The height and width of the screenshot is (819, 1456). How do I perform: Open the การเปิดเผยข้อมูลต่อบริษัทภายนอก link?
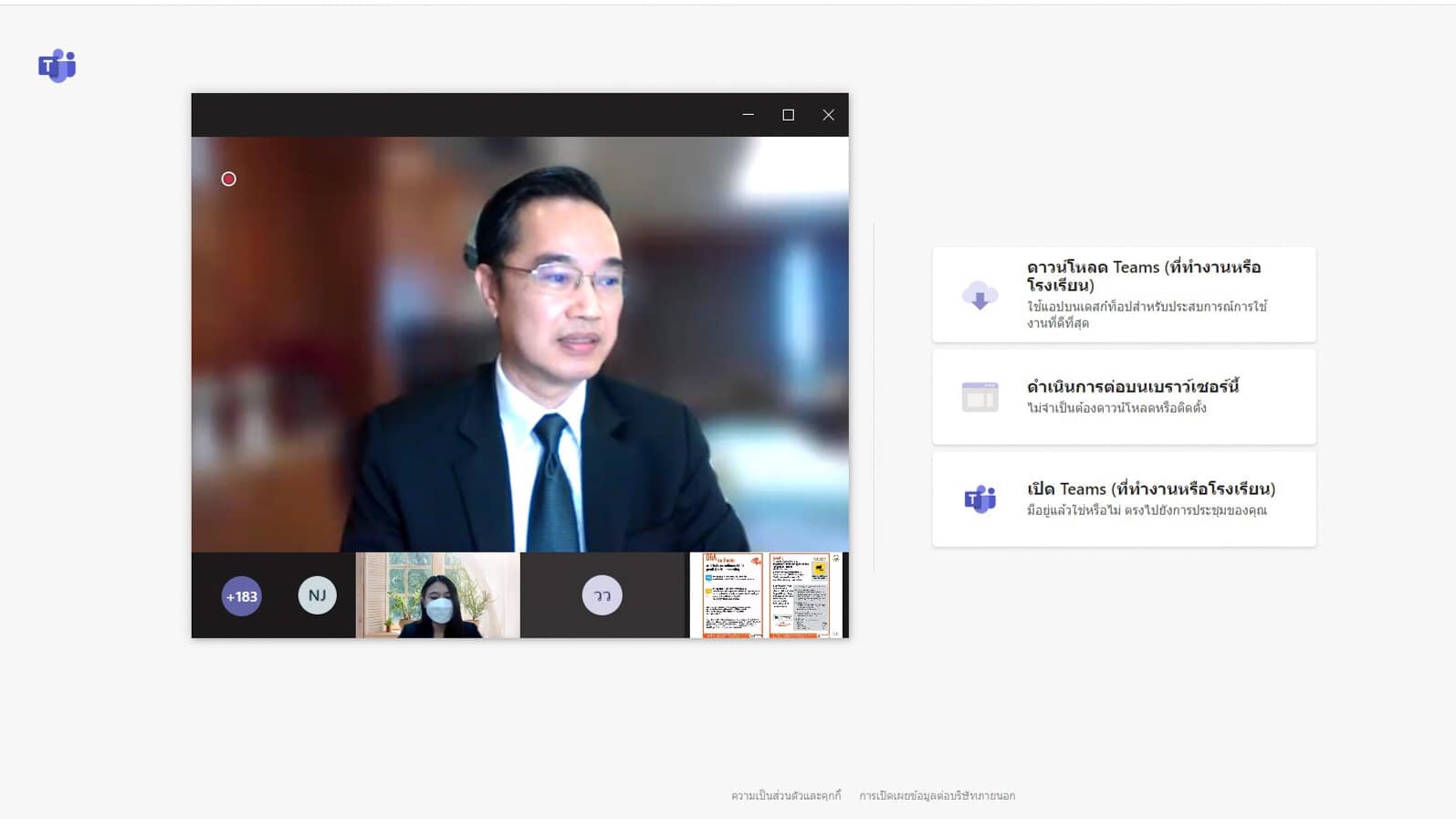937,796
